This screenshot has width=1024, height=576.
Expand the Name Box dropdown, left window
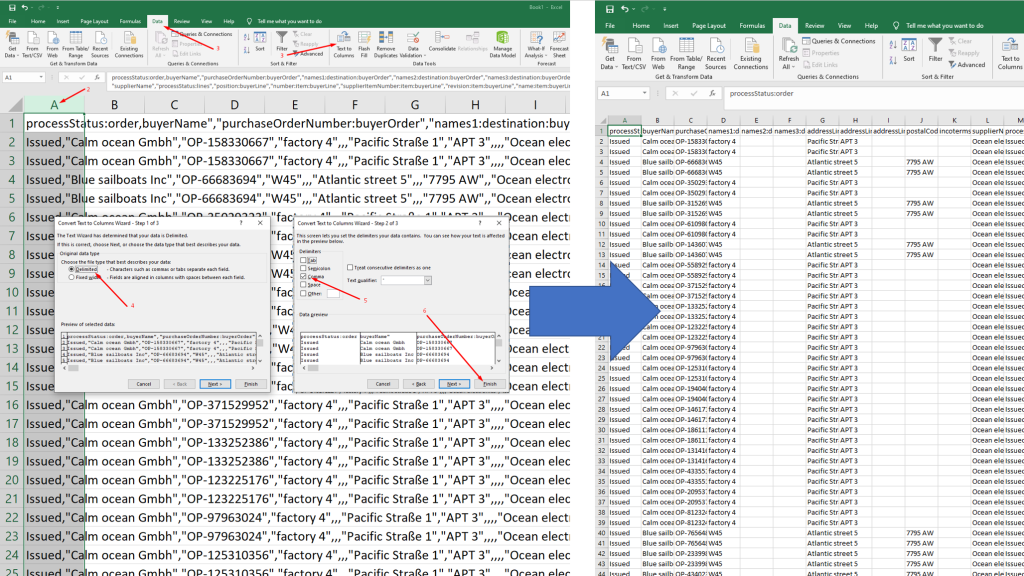pos(41,77)
